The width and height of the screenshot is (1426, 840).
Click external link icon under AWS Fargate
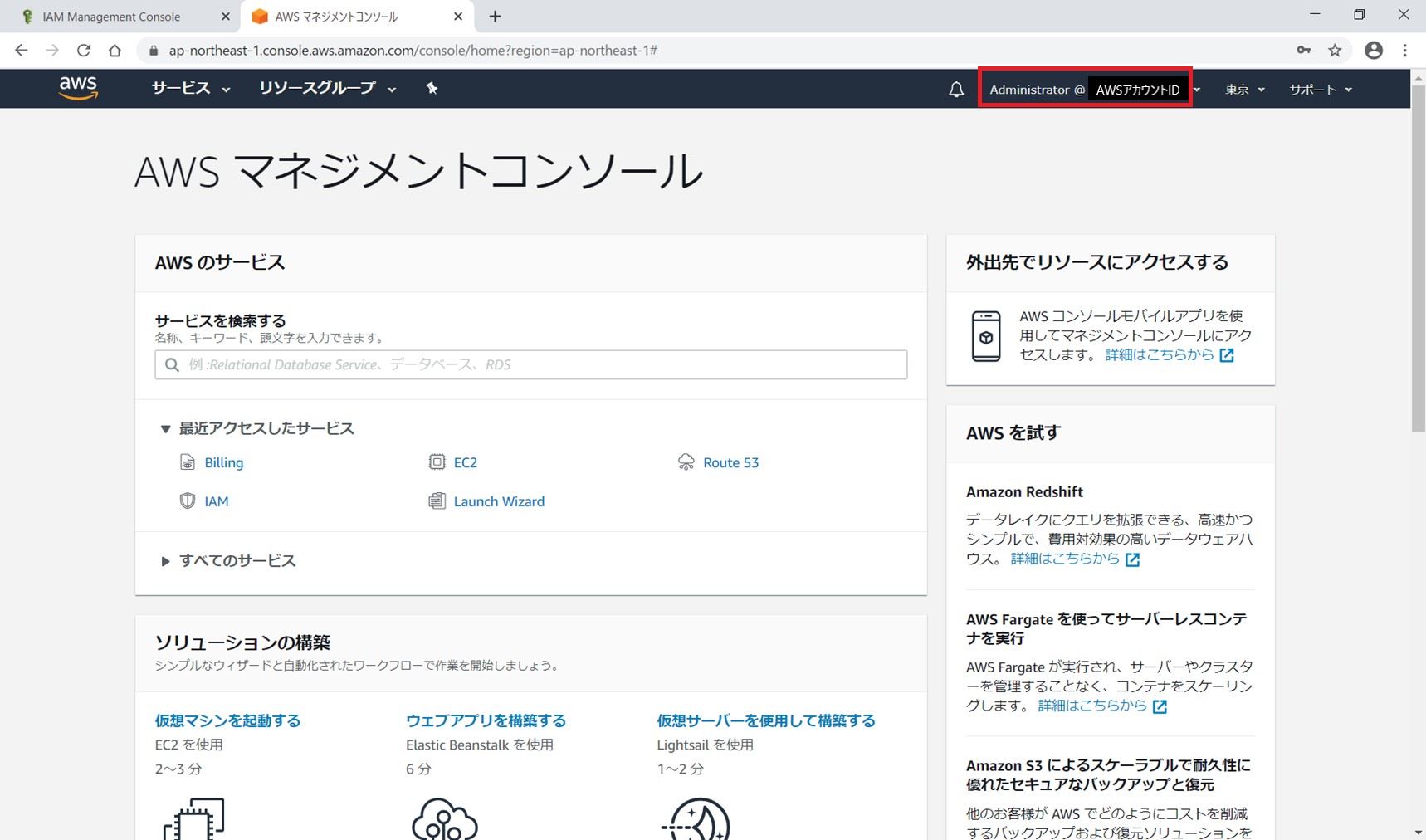pos(1160,706)
